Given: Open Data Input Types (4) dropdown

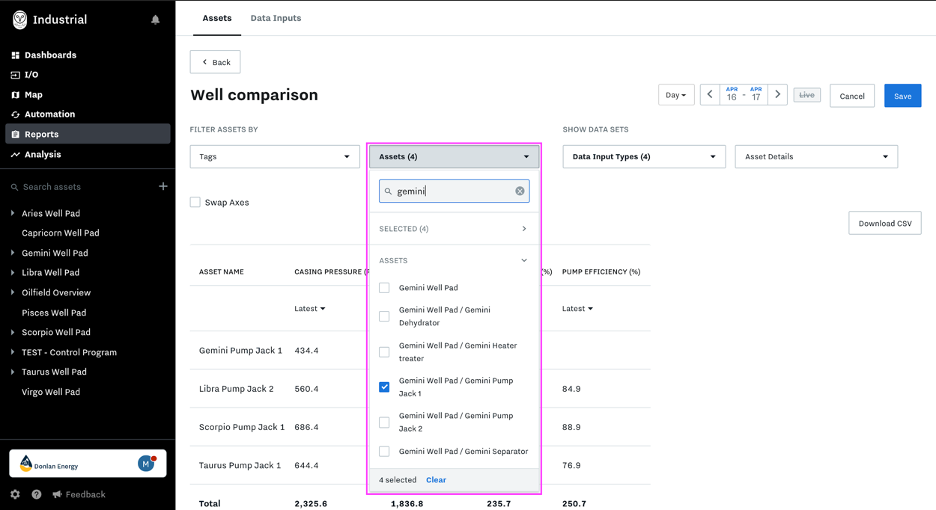Looking at the screenshot, I should [644, 156].
